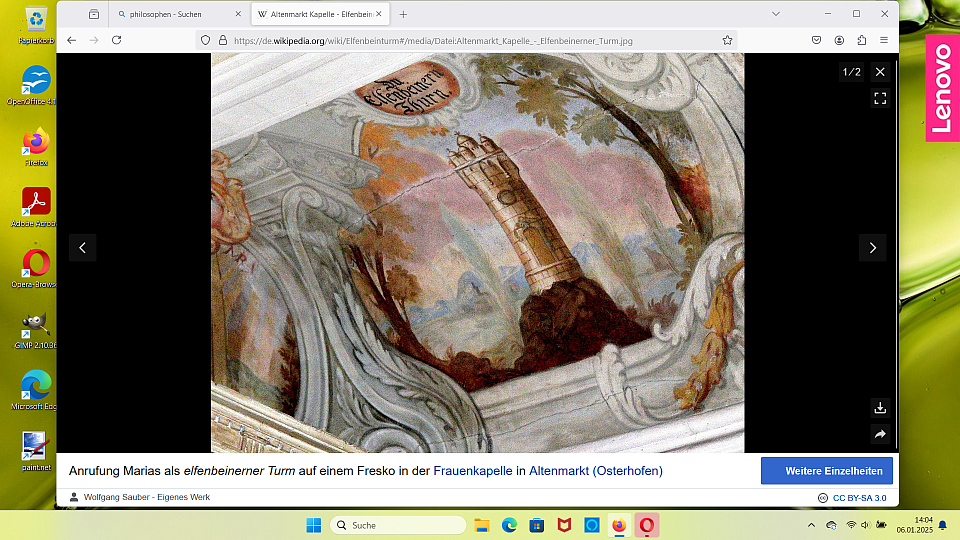Click the Lenovo sidebar banner
Screen dimensions: 960x540
(943, 88)
